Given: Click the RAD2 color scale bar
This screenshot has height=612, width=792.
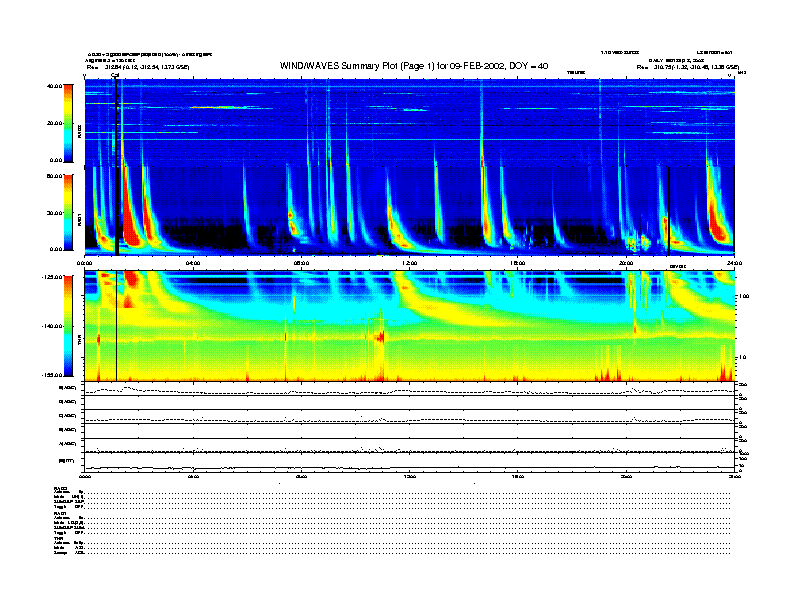Looking at the screenshot, I should (x=68, y=123).
